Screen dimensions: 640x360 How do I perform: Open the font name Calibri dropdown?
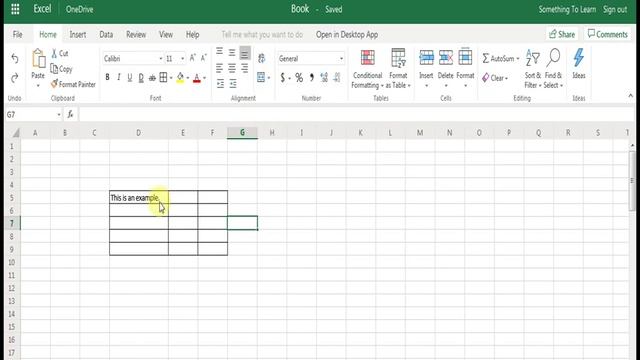[x=160, y=59]
